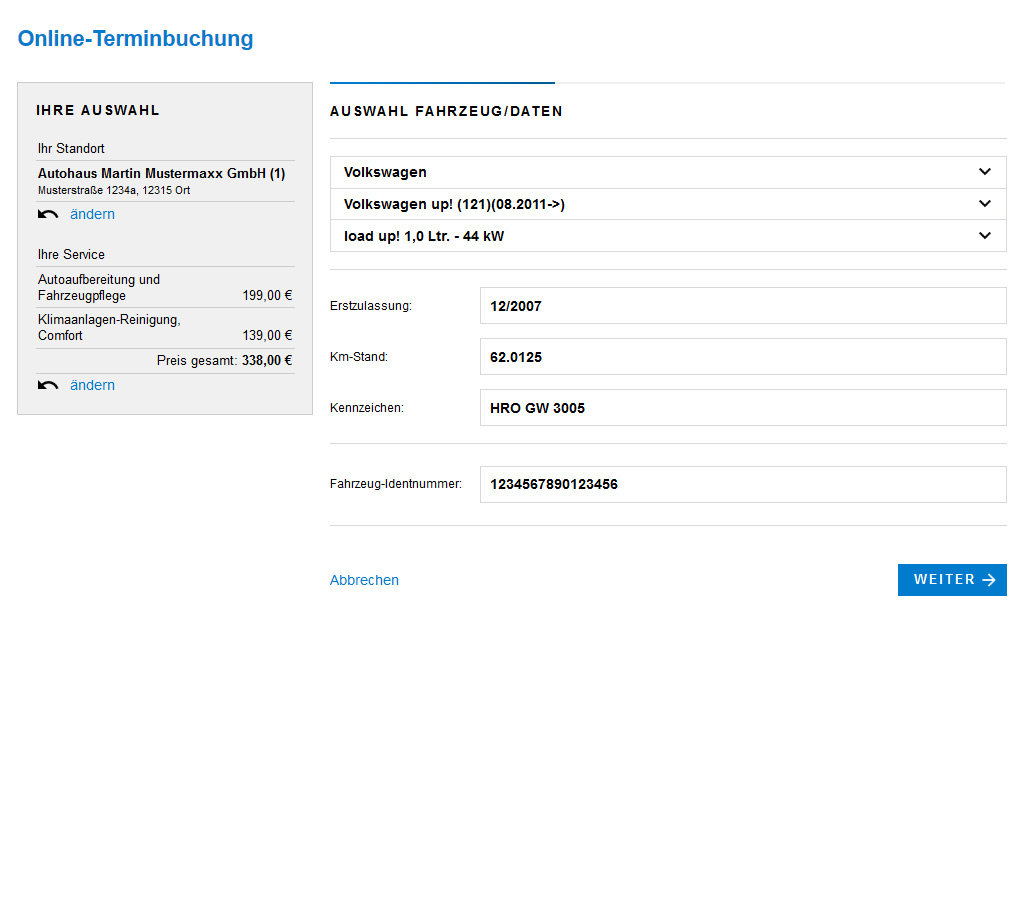The height and width of the screenshot is (898, 1024).
Task: Click the undo arrow icon beside Standort ändern
Action: tap(47, 215)
